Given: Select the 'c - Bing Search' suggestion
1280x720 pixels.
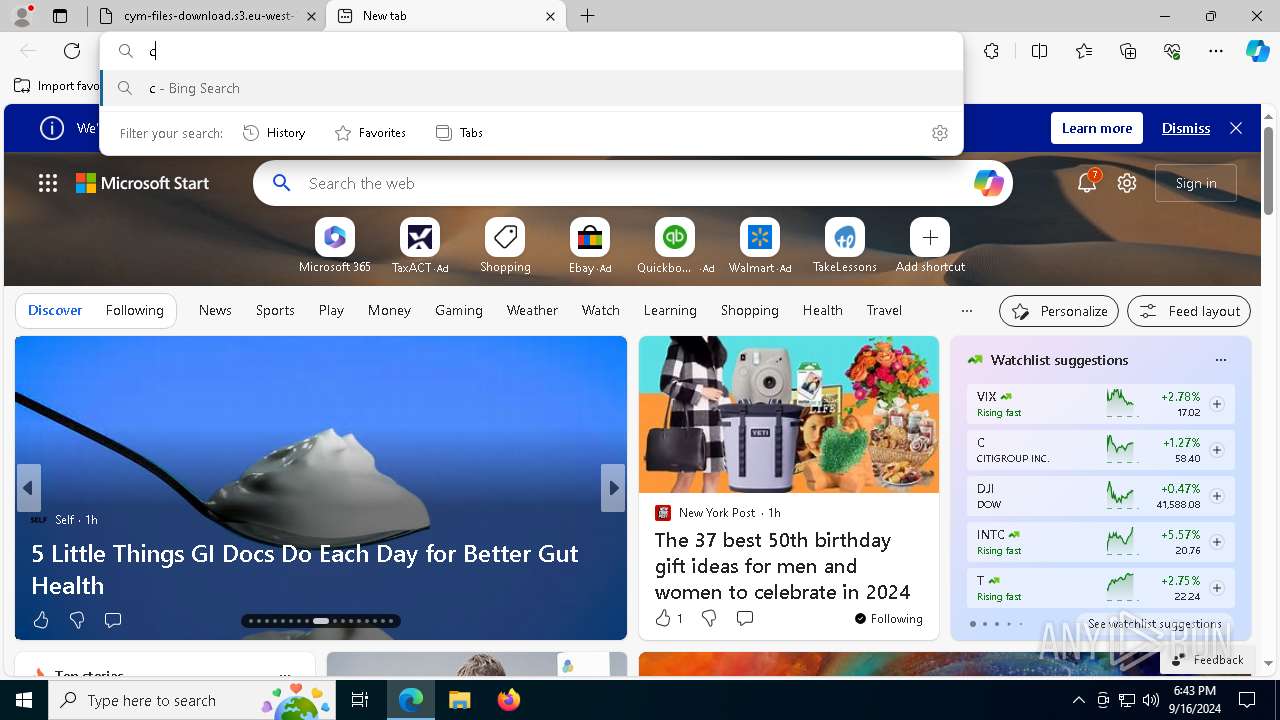Looking at the screenshot, I should click(532, 88).
